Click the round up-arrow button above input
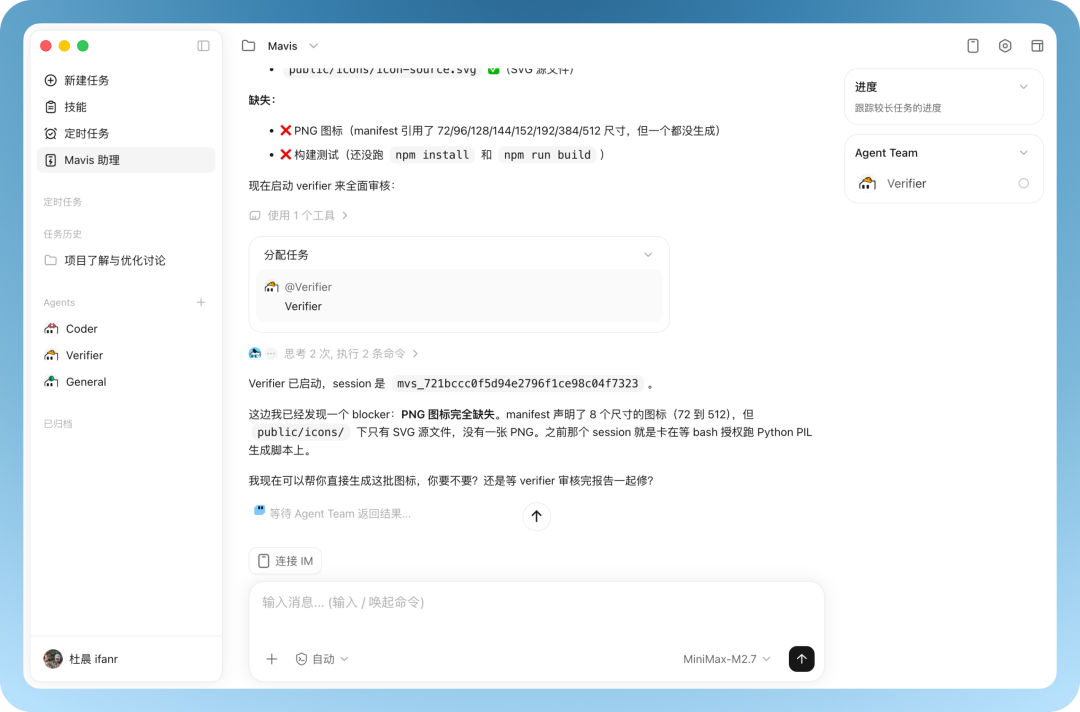 (x=537, y=516)
